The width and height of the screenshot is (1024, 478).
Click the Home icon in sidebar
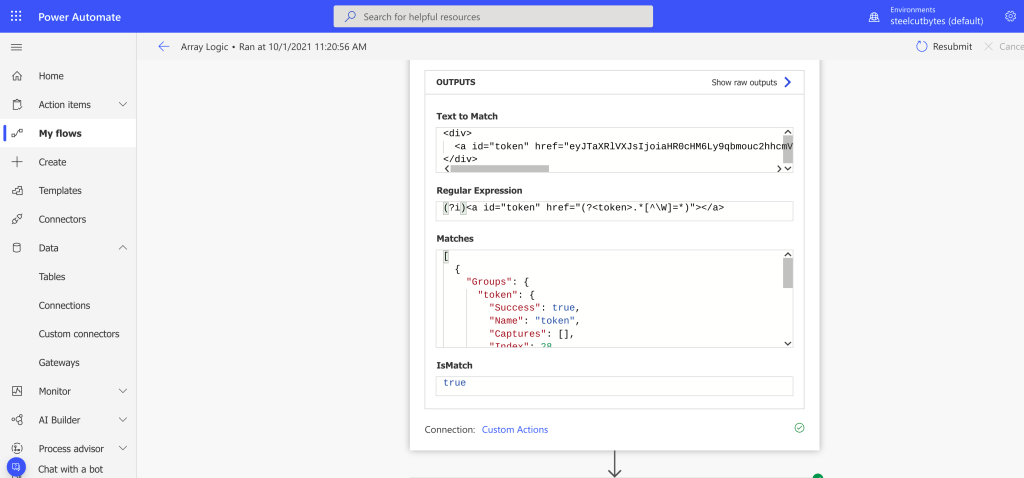coord(17,76)
